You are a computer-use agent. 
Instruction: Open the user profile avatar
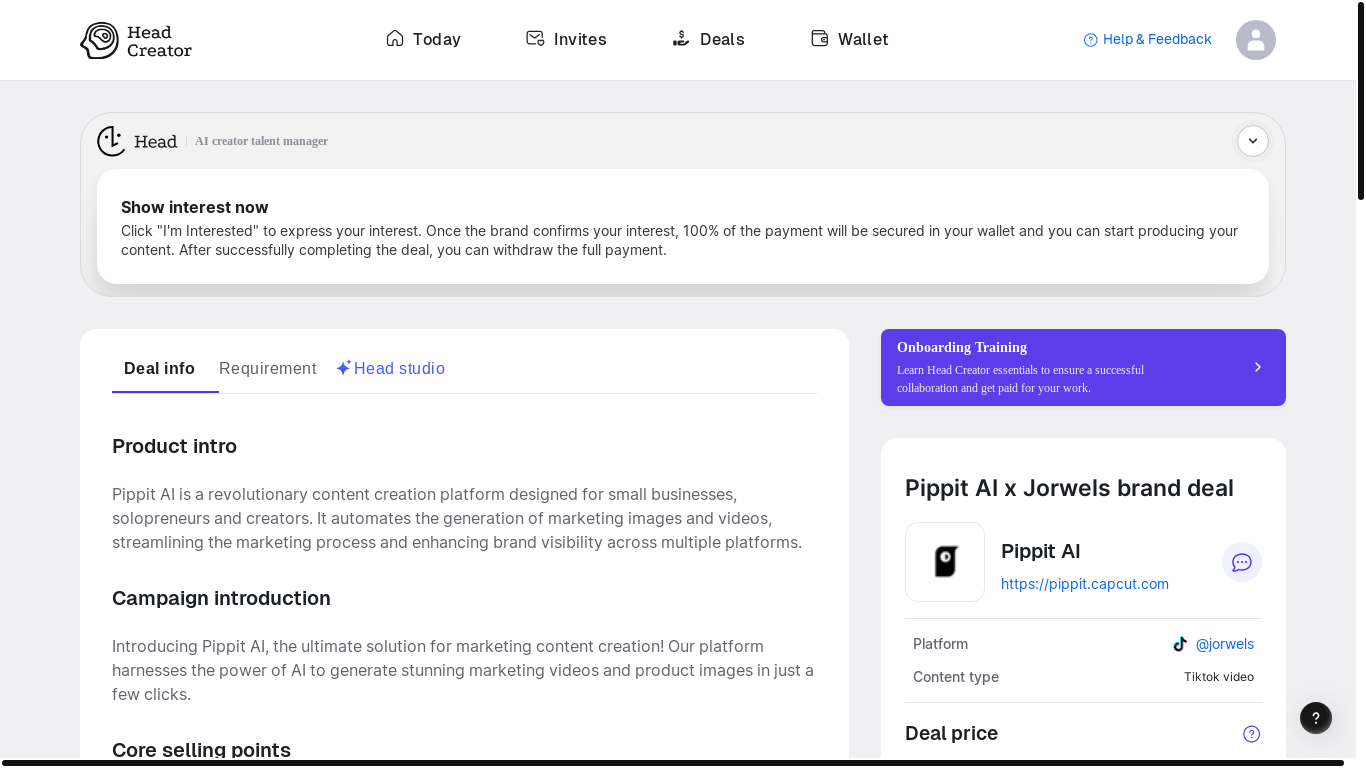click(1256, 40)
